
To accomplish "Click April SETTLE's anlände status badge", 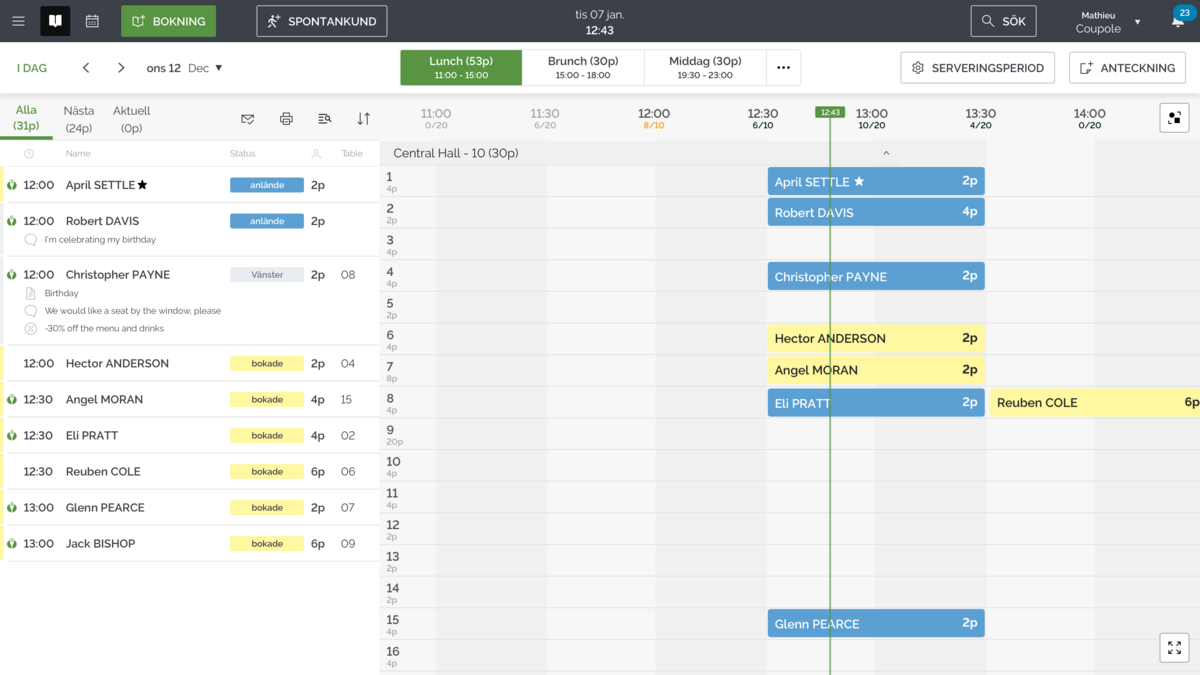I will (267, 185).
